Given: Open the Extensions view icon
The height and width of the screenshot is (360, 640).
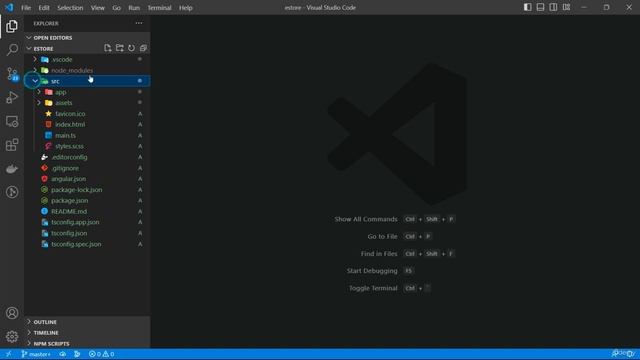Looking at the screenshot, I should click(12, 145).
